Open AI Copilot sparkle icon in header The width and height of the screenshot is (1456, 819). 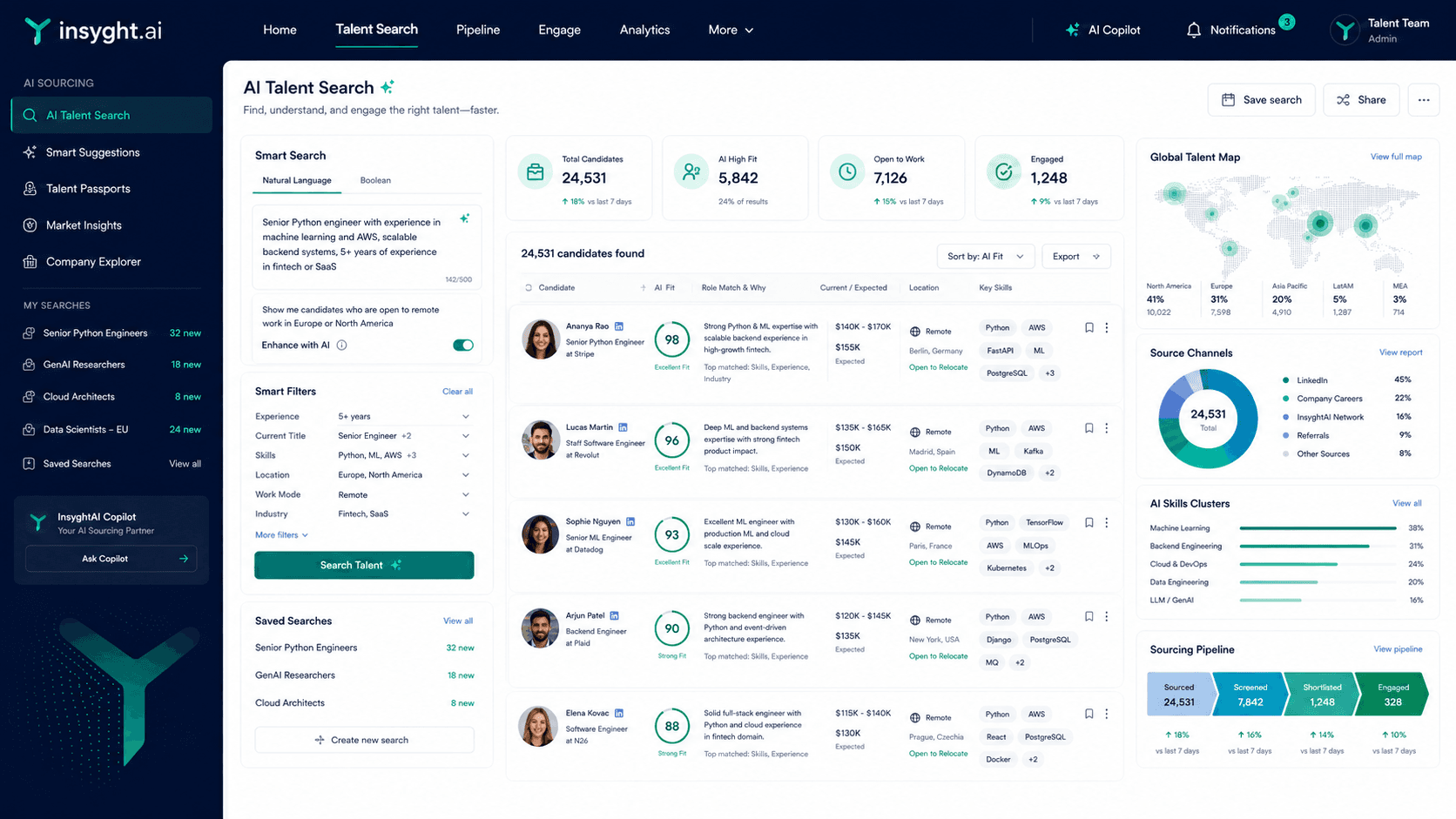pyautogui.click(x=1073, y=30)
